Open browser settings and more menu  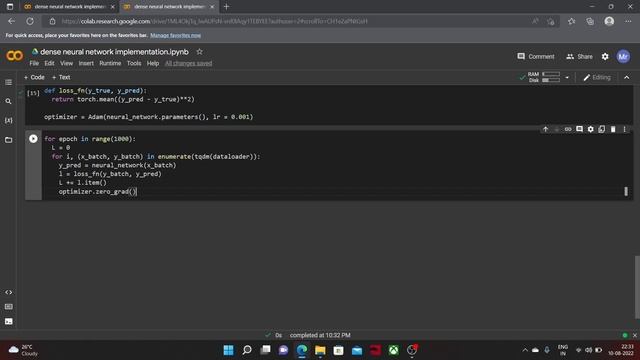tap(628, 21)
